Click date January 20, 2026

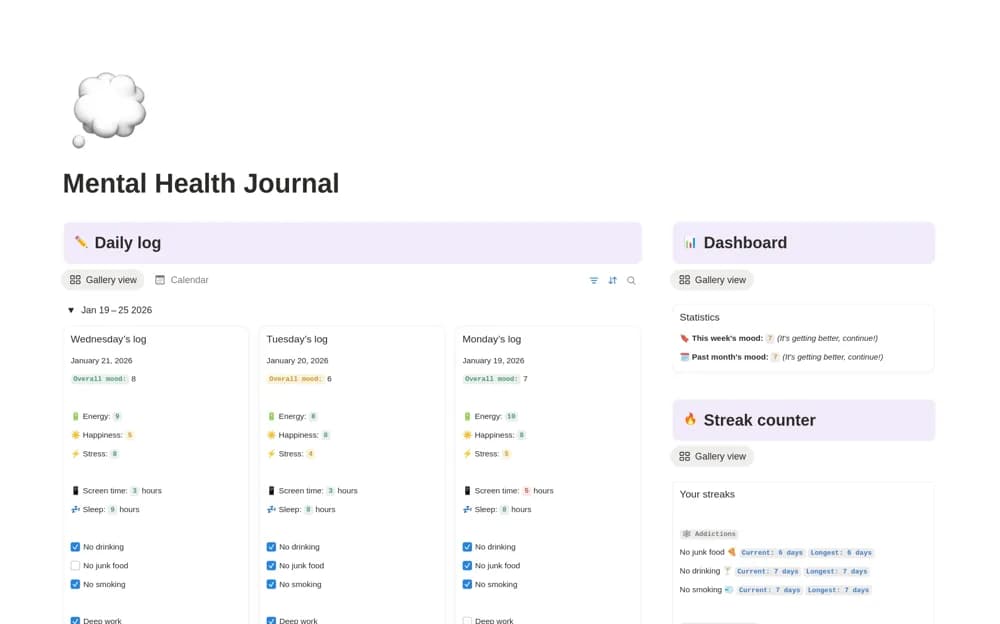click(x=297, y=360)
